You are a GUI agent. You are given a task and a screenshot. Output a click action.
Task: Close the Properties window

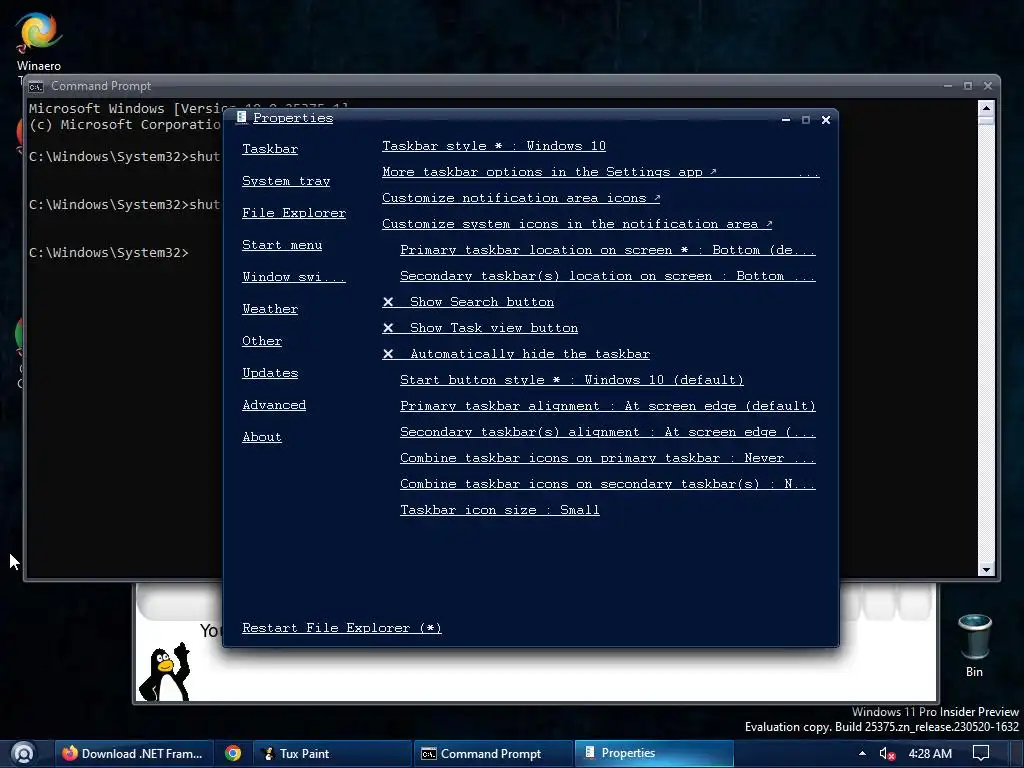(826, 120)
